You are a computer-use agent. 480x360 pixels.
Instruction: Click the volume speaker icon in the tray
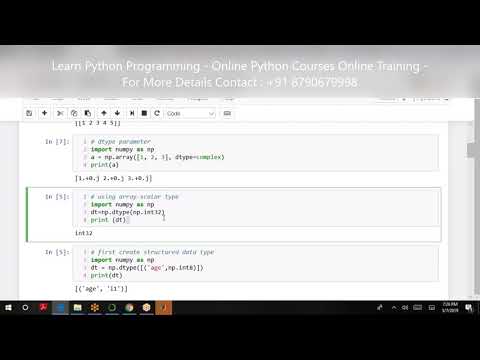click(405, 308)
